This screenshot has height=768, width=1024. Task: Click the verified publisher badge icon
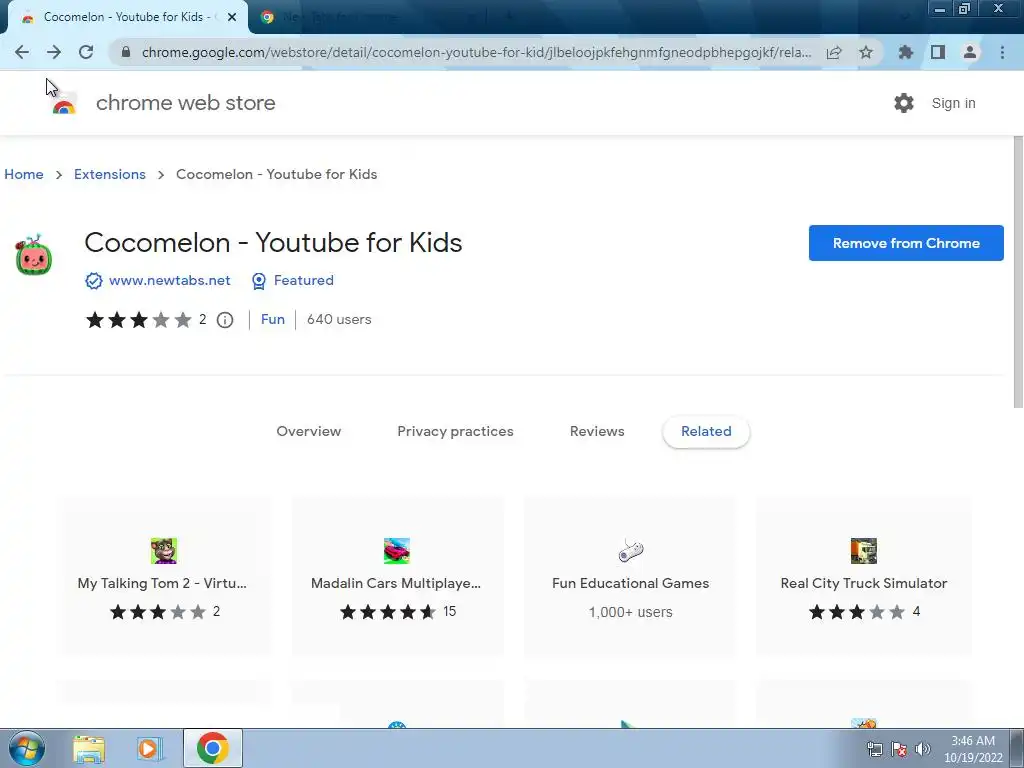click(x=93, y=281)
